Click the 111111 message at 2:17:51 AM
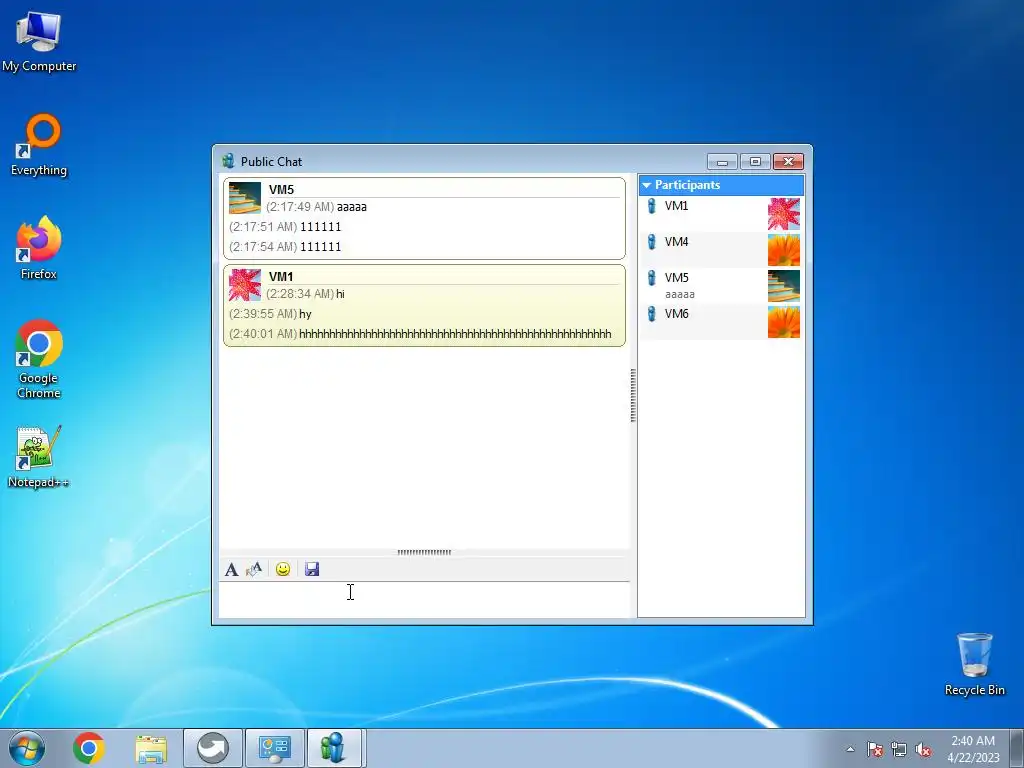This screenshot has height=768, width=1024. (321, 227)
